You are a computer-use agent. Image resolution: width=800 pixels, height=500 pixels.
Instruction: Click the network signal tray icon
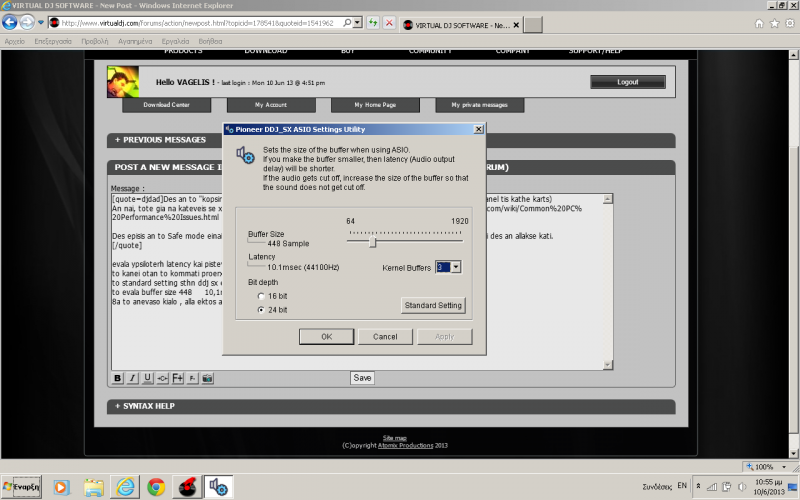(712, 487)
